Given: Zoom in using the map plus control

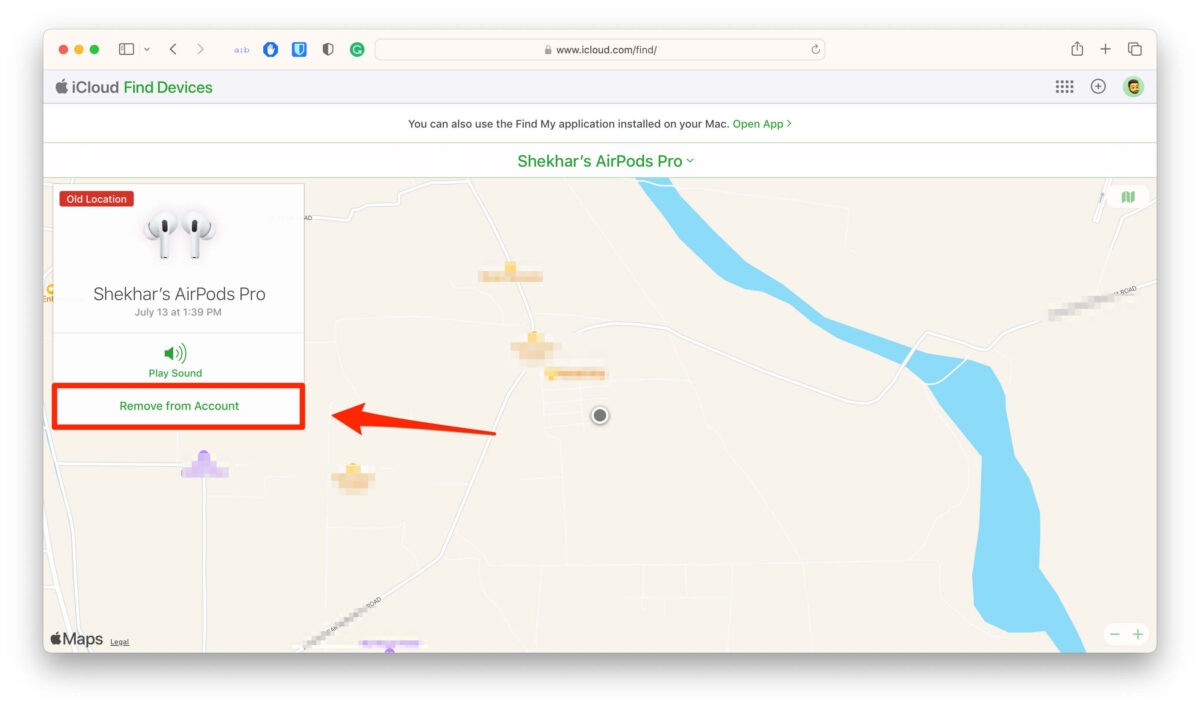Looking at the screenshot, I should point(1139,633).
